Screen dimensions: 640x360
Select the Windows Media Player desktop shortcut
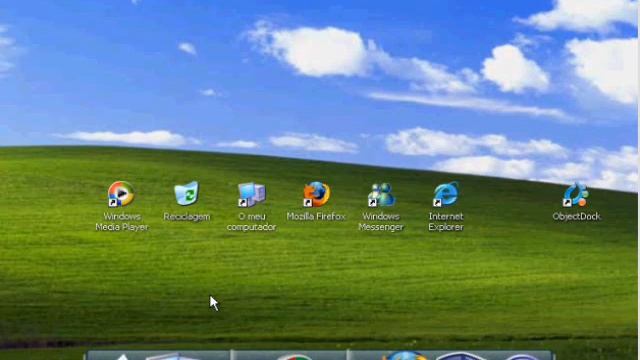point(121,194)
